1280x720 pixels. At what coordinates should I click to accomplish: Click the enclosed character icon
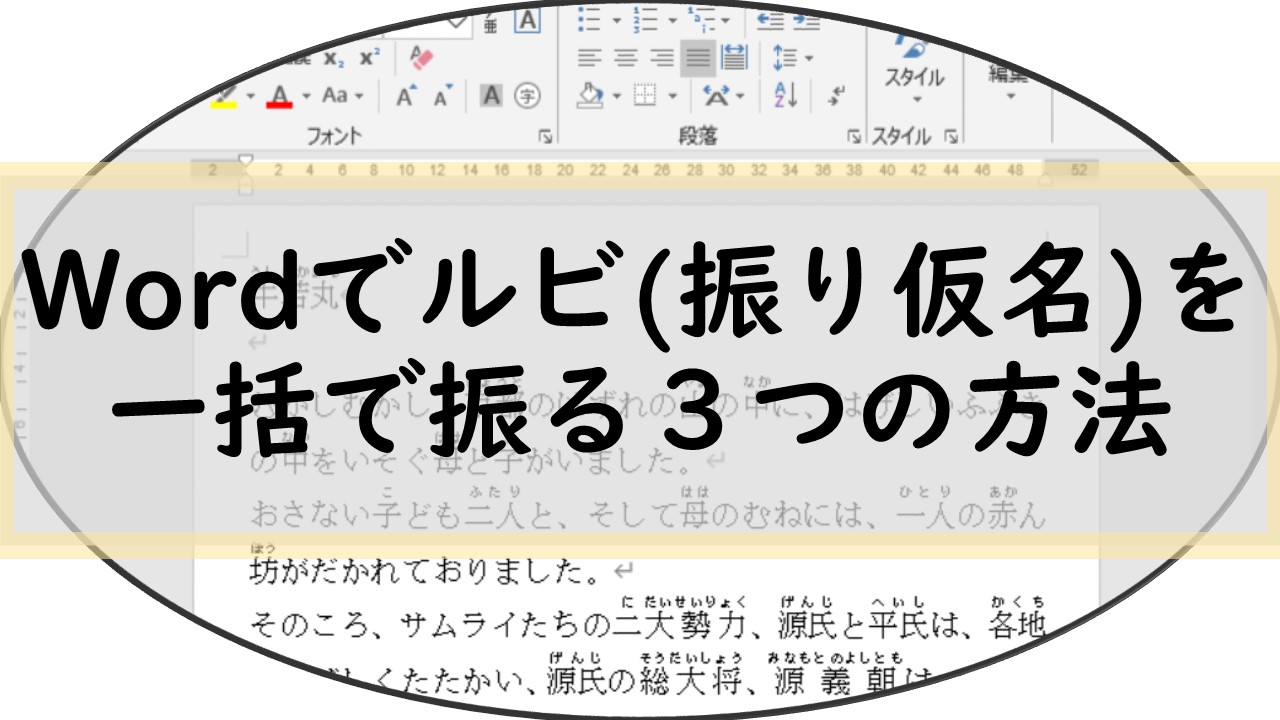[x=527, y=96]
